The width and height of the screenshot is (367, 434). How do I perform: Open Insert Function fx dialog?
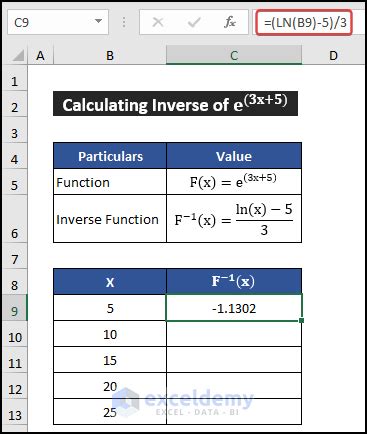tap(230, 22)
